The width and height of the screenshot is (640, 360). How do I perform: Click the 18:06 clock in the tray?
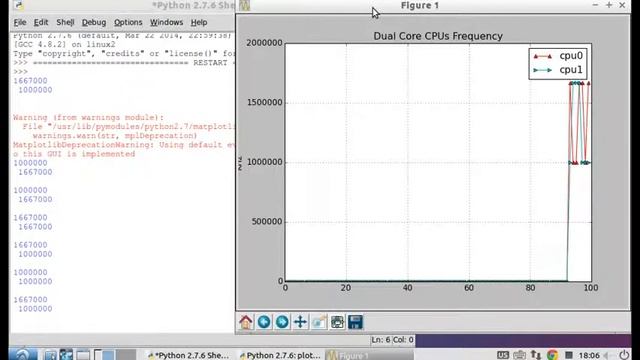pos(589,356)
